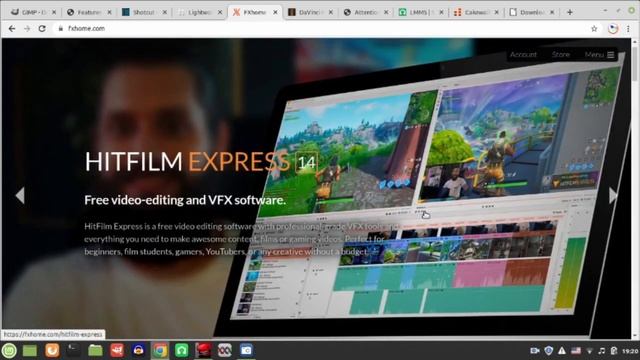The height and width of the screenshot is (360, 640).
Task: Bookmark this page with the star icon
Action: click(x=594, y=29)
